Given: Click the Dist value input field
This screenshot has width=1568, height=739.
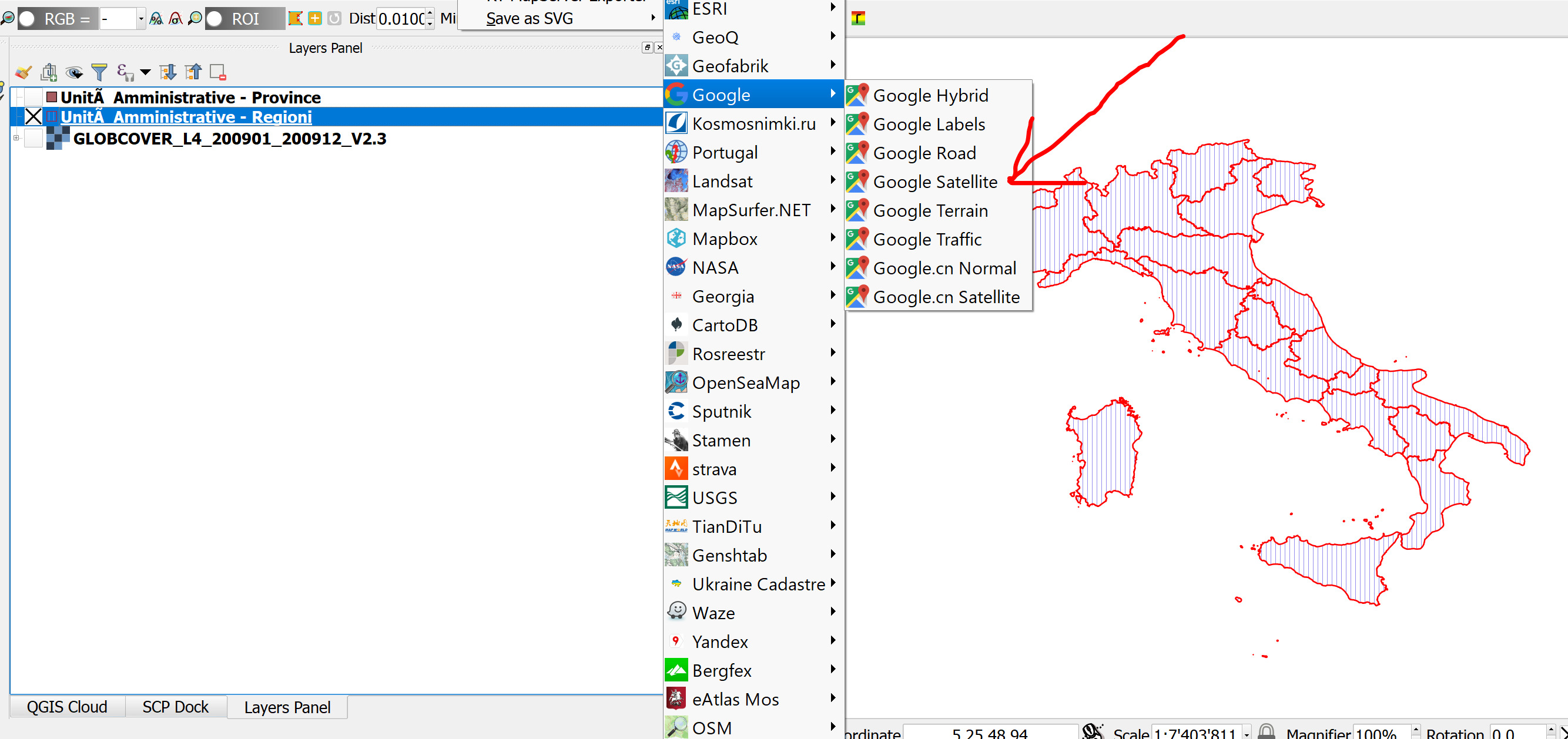Looking at the screenshot, I should click(x=401, y=18).
